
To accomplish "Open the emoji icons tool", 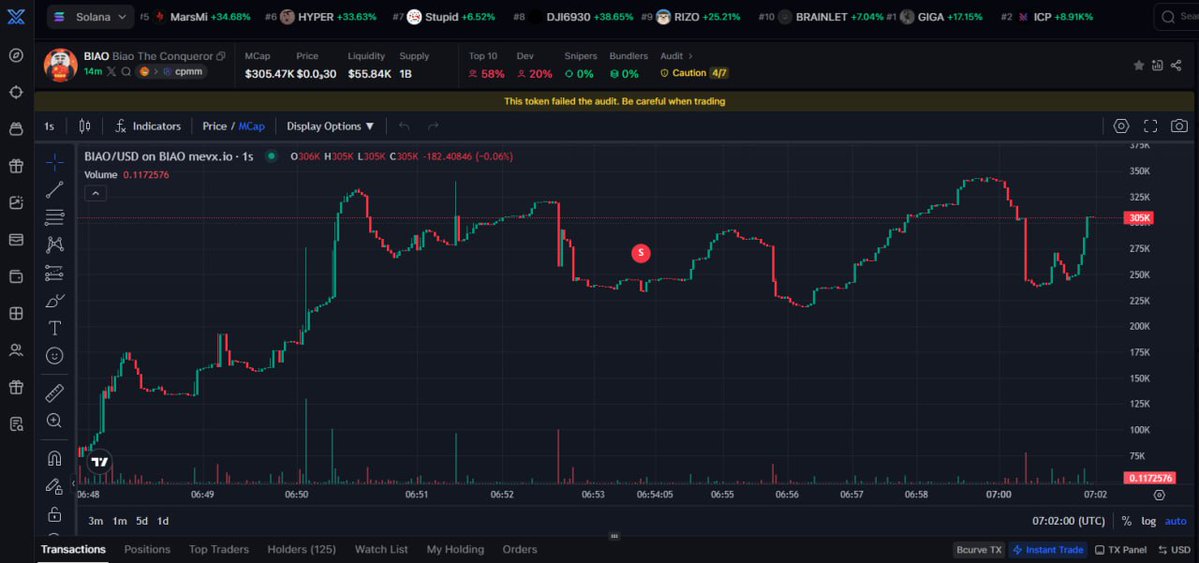I will (54, 356).
